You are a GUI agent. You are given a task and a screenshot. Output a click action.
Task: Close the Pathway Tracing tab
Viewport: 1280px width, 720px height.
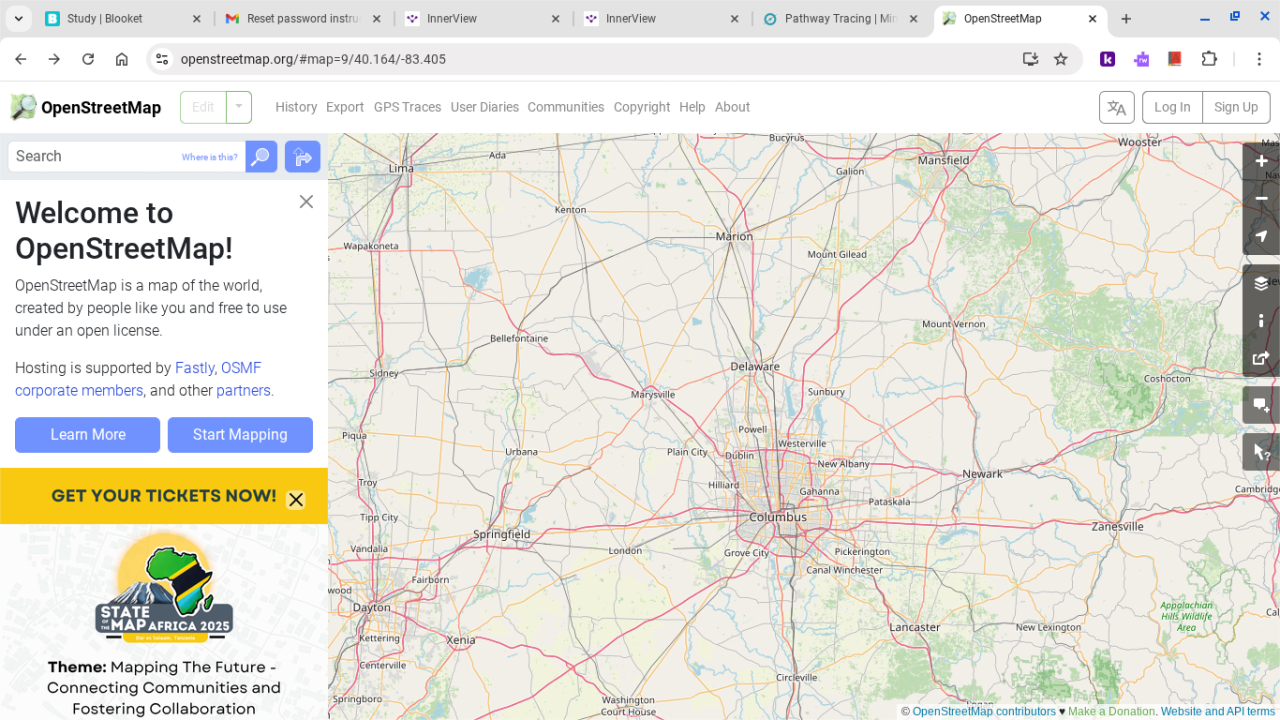914,19
